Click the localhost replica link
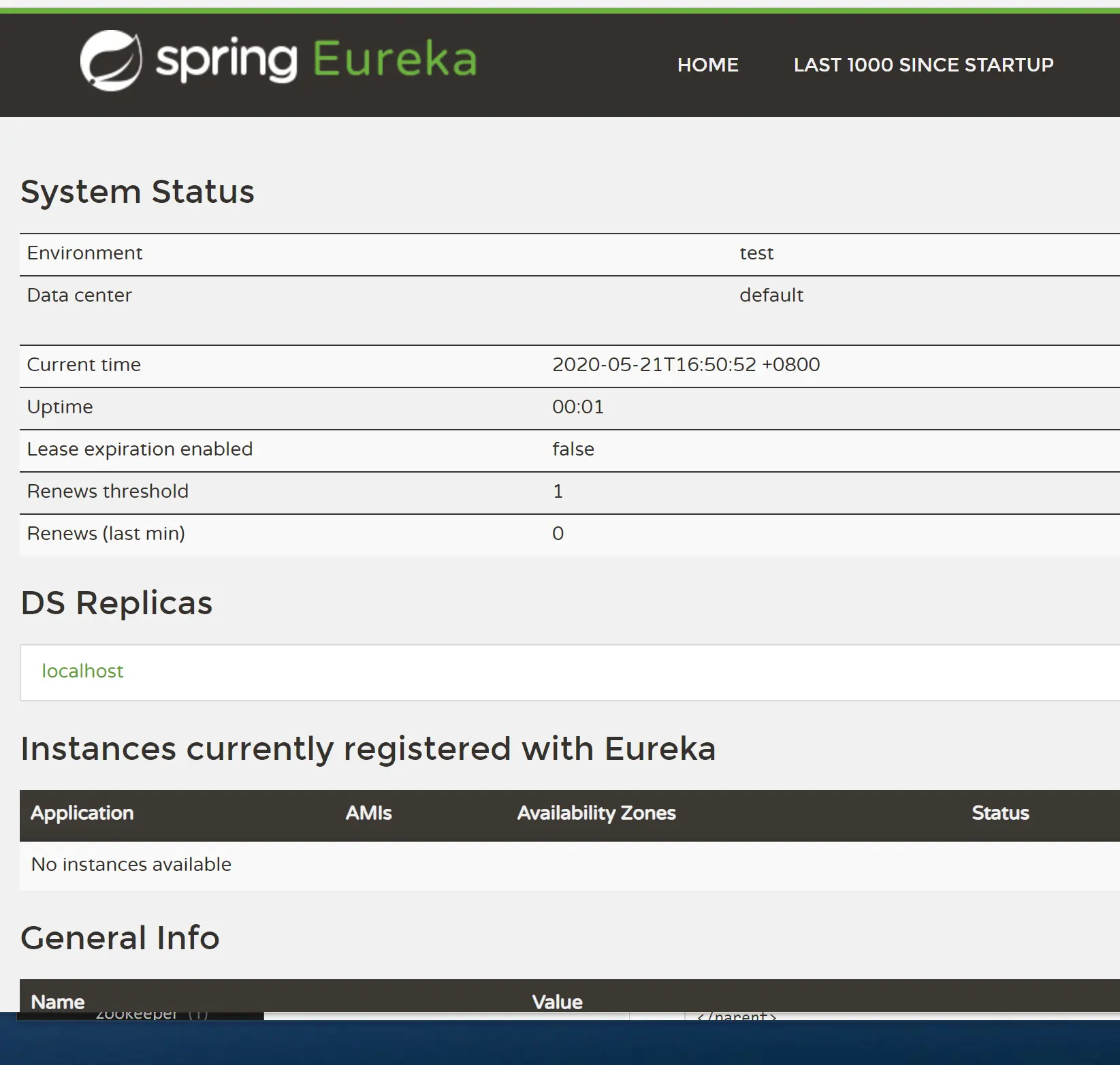This screenshot has width=1120, height=1065. tap(82, 671)
